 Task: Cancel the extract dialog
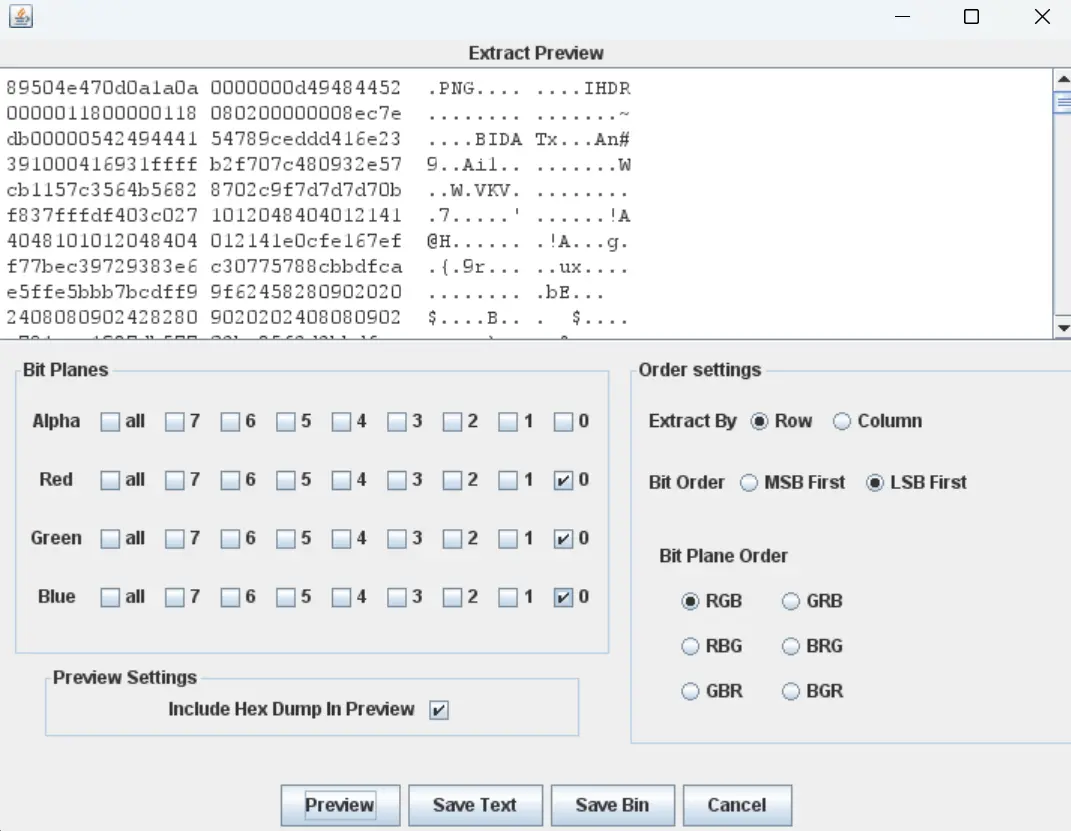[x=736, y=805]
